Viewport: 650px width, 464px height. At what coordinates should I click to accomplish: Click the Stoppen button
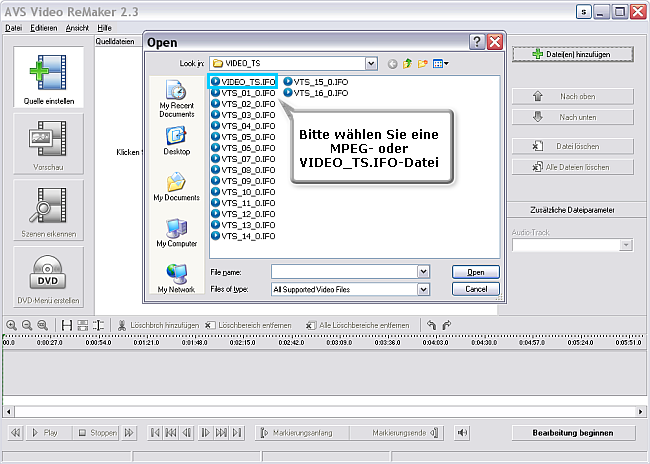click(x=96, y=433)
